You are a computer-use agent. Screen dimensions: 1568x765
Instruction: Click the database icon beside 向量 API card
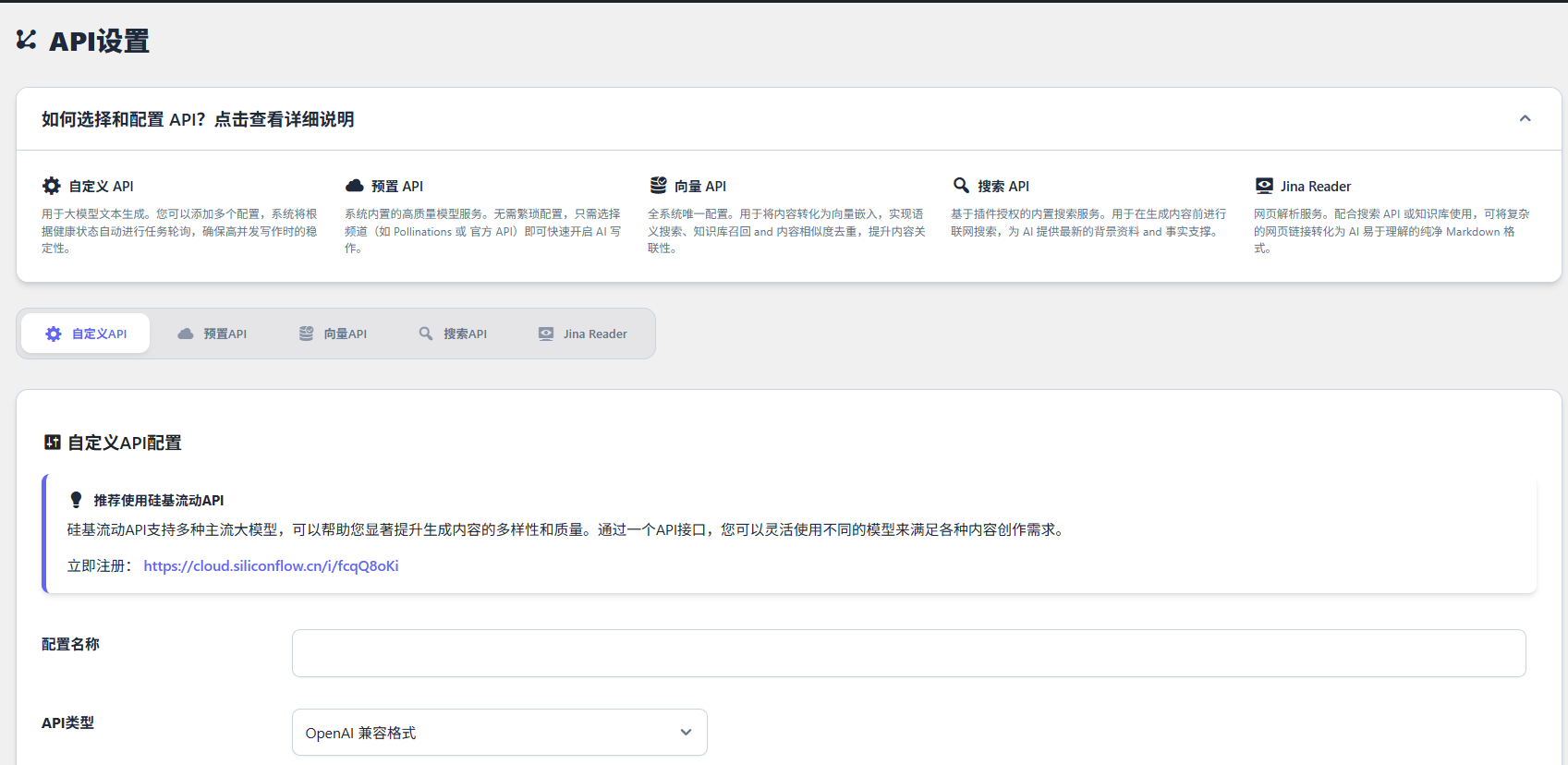(658, 186)
